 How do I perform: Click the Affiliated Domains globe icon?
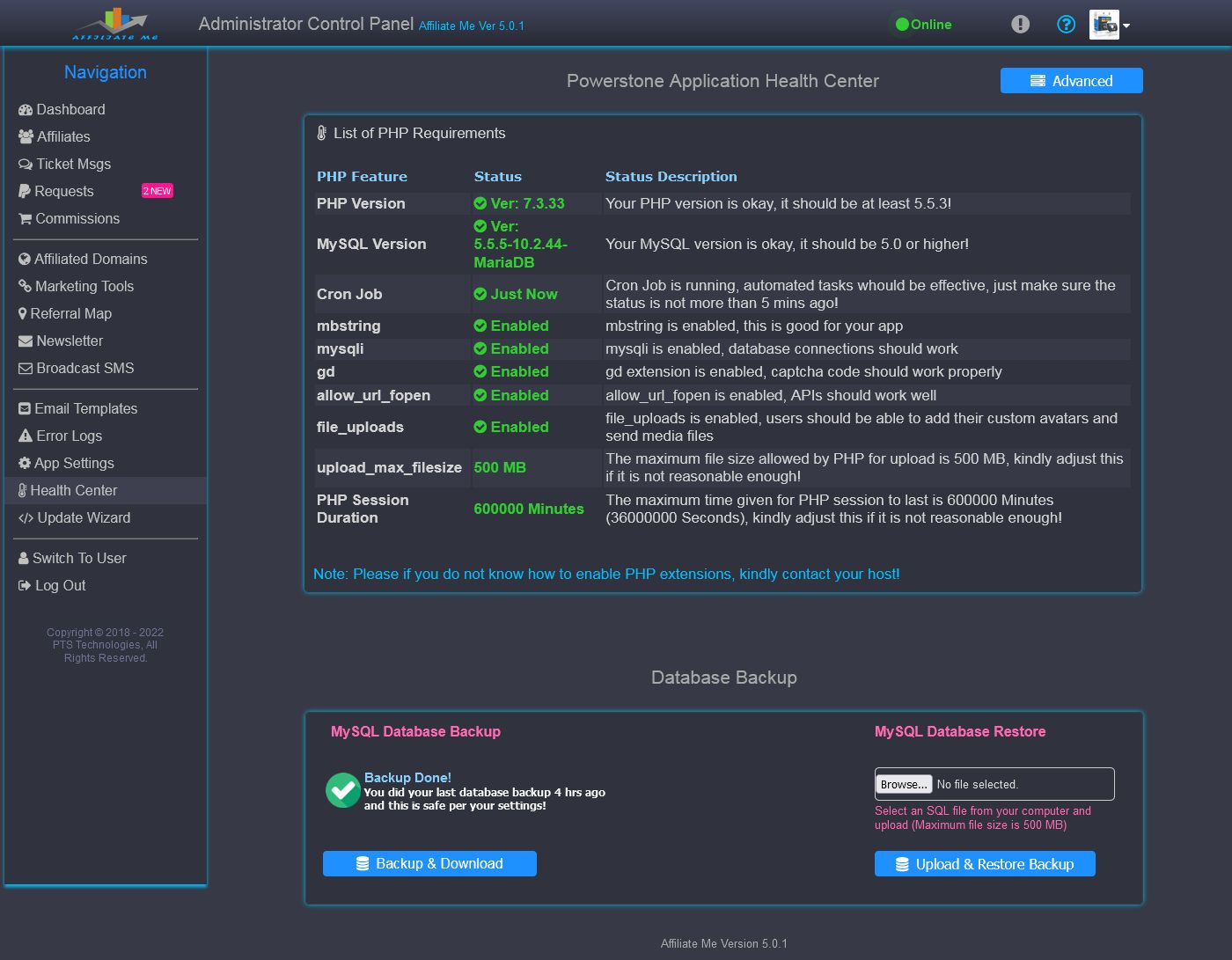pos(25,260)
